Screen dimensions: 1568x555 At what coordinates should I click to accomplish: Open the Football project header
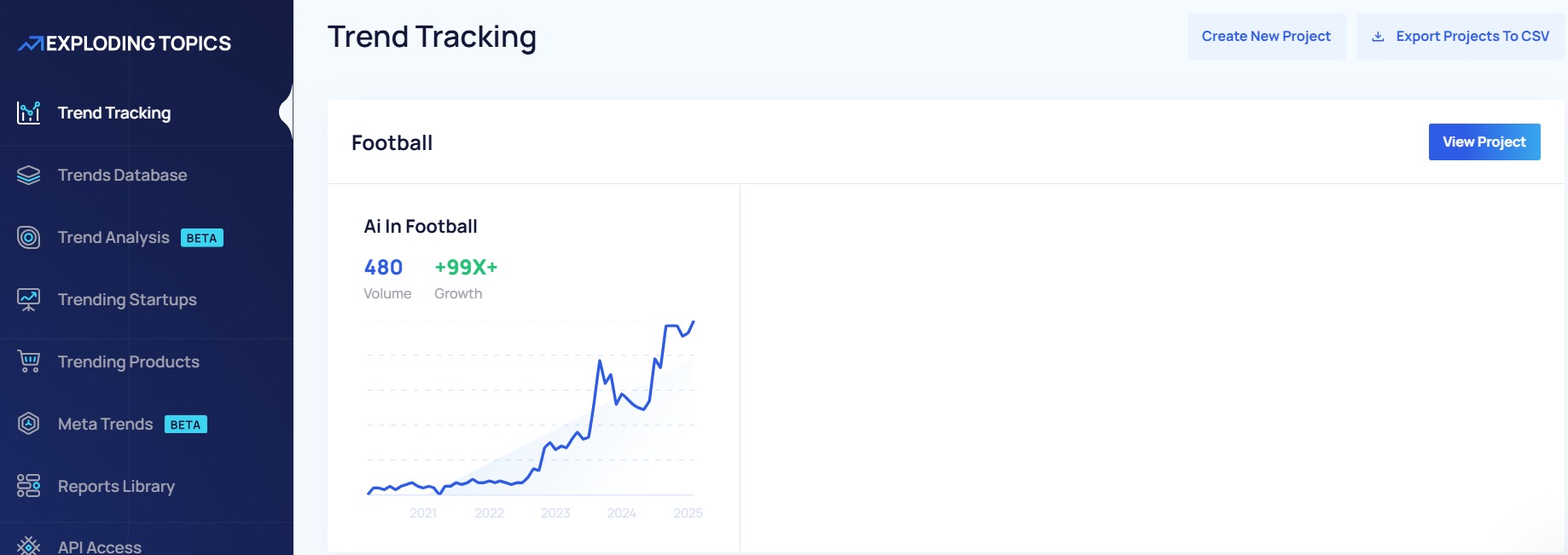pyautogui.click(x=392, y=142)
